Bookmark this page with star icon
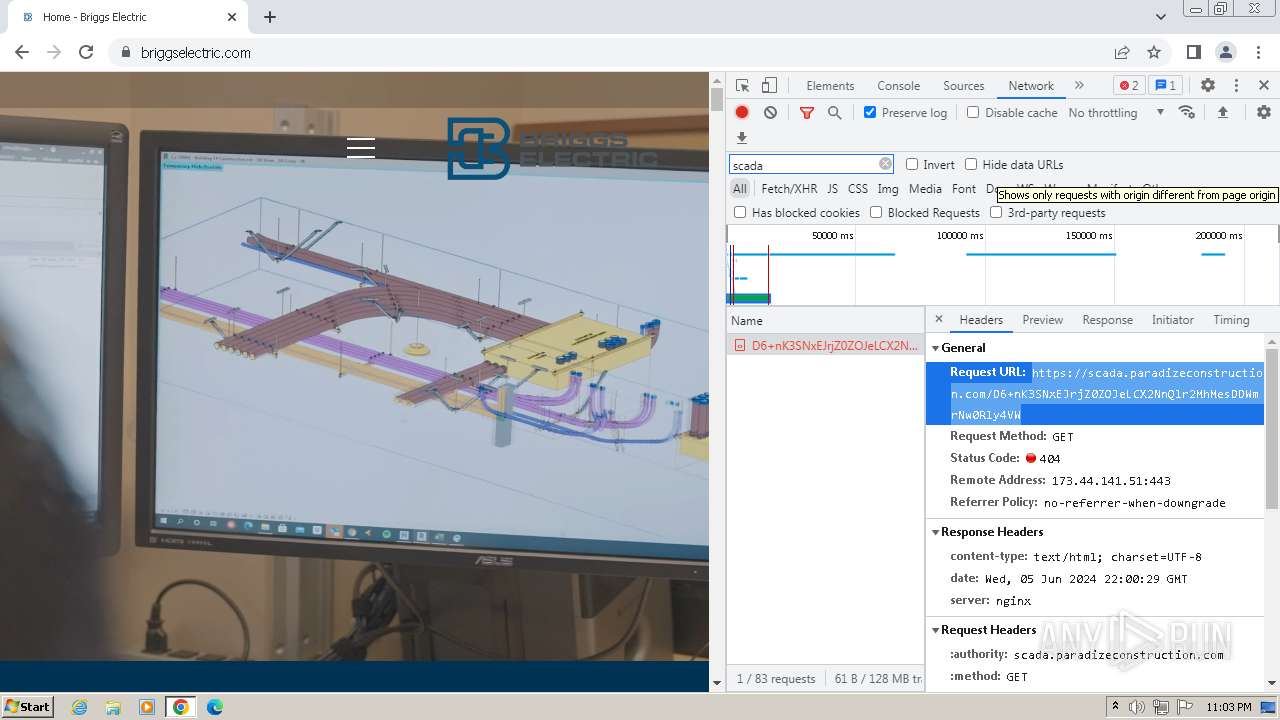The width and height of the screenshot is (1280, 720). (x=1154, y=52)
